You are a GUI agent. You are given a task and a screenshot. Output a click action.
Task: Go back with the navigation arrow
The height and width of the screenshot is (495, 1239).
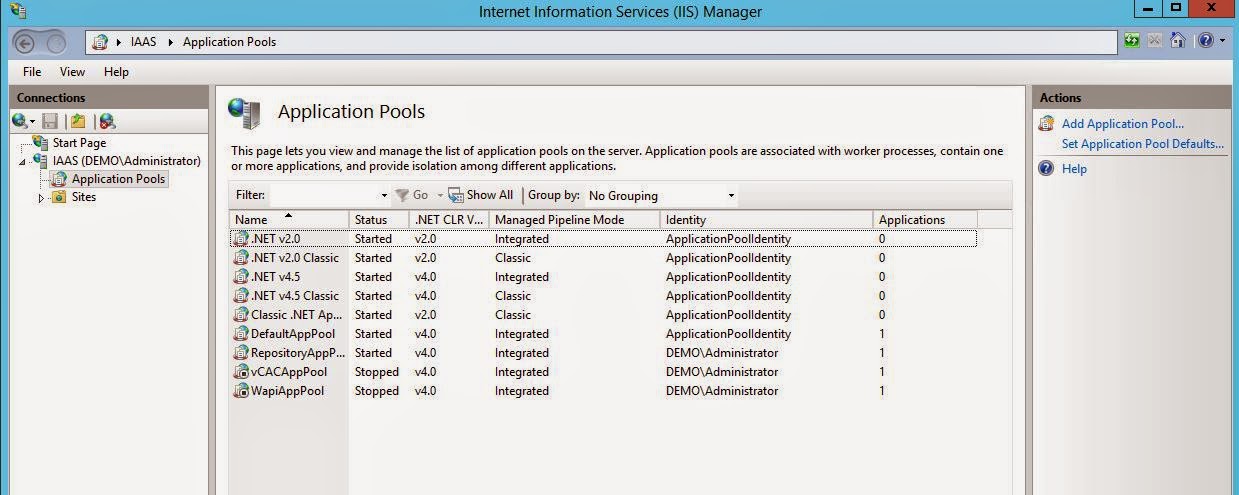point(25,42)
